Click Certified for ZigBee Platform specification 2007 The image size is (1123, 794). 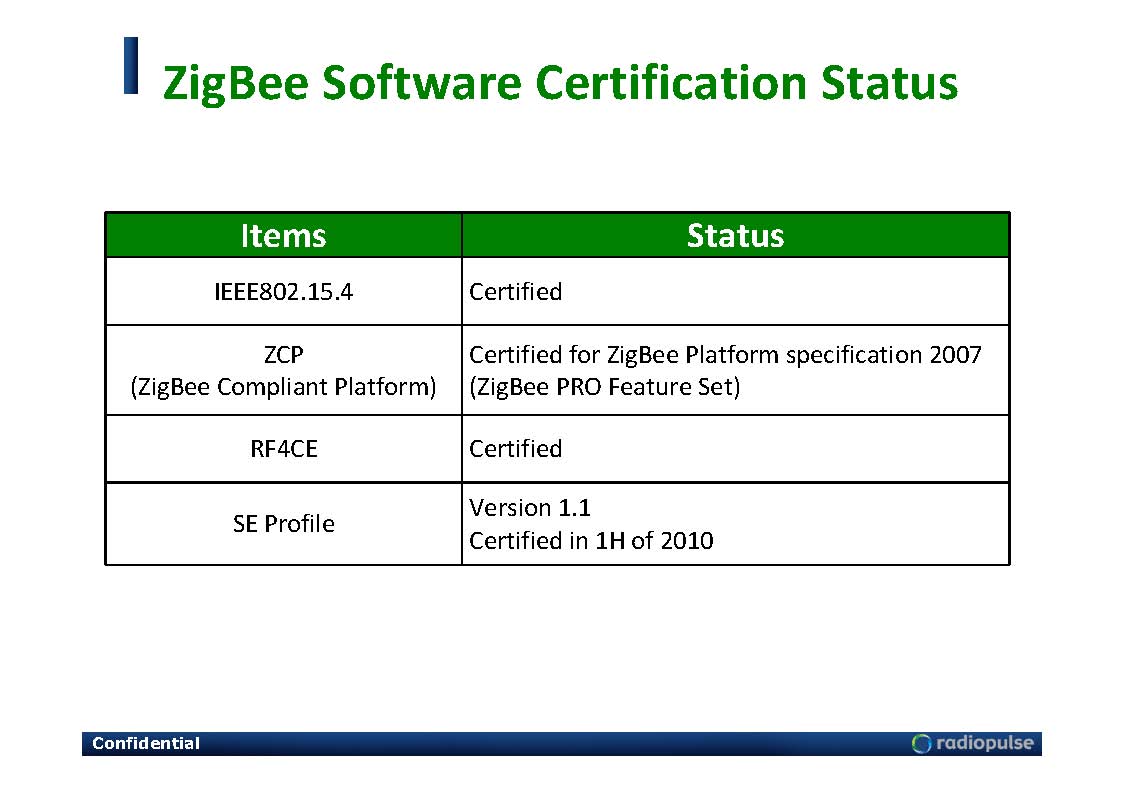[725, 355]
